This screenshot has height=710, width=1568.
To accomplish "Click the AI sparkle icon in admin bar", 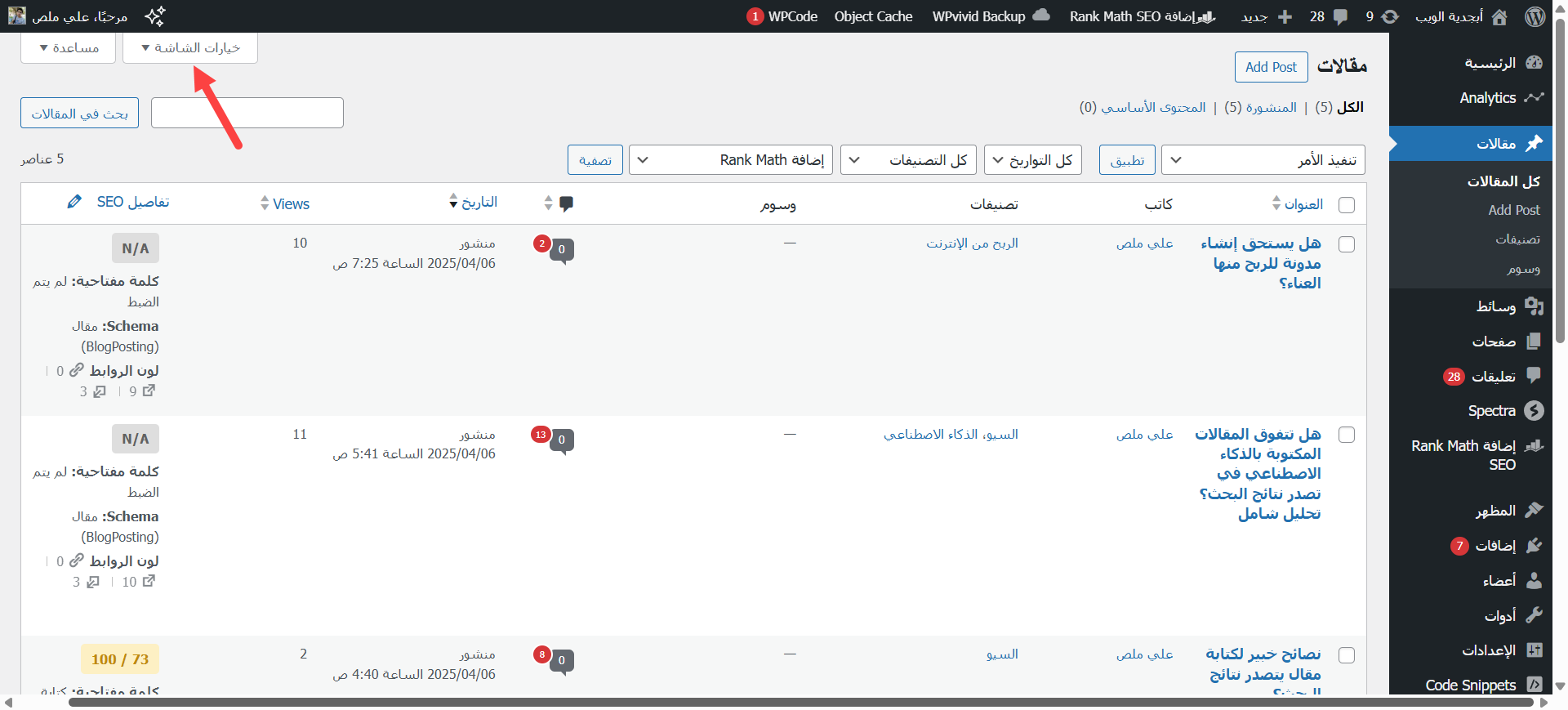I will (x=154, y=16).
